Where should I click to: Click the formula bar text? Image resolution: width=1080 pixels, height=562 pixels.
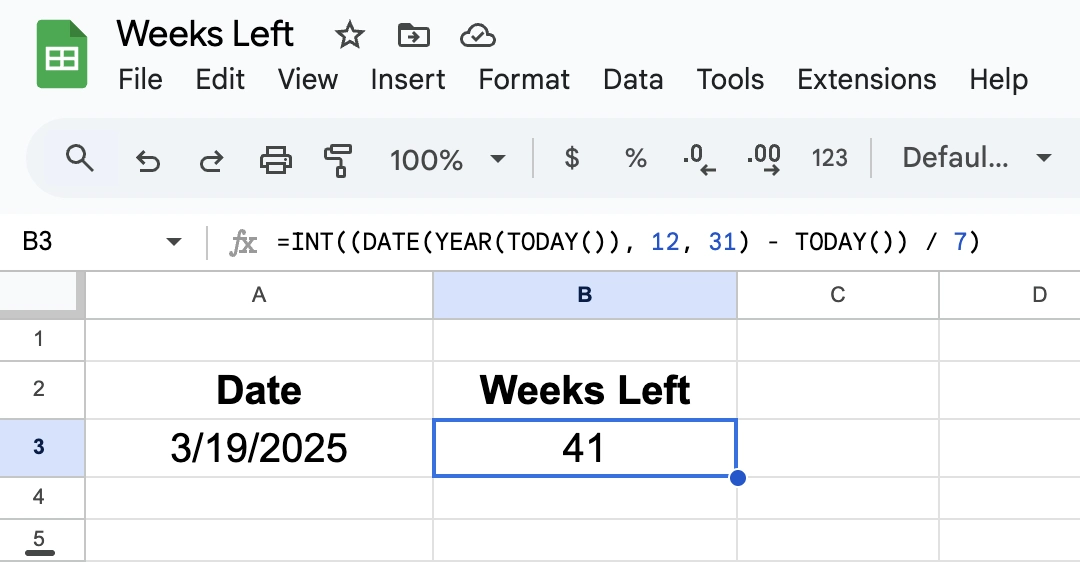[x=630, y=242]
